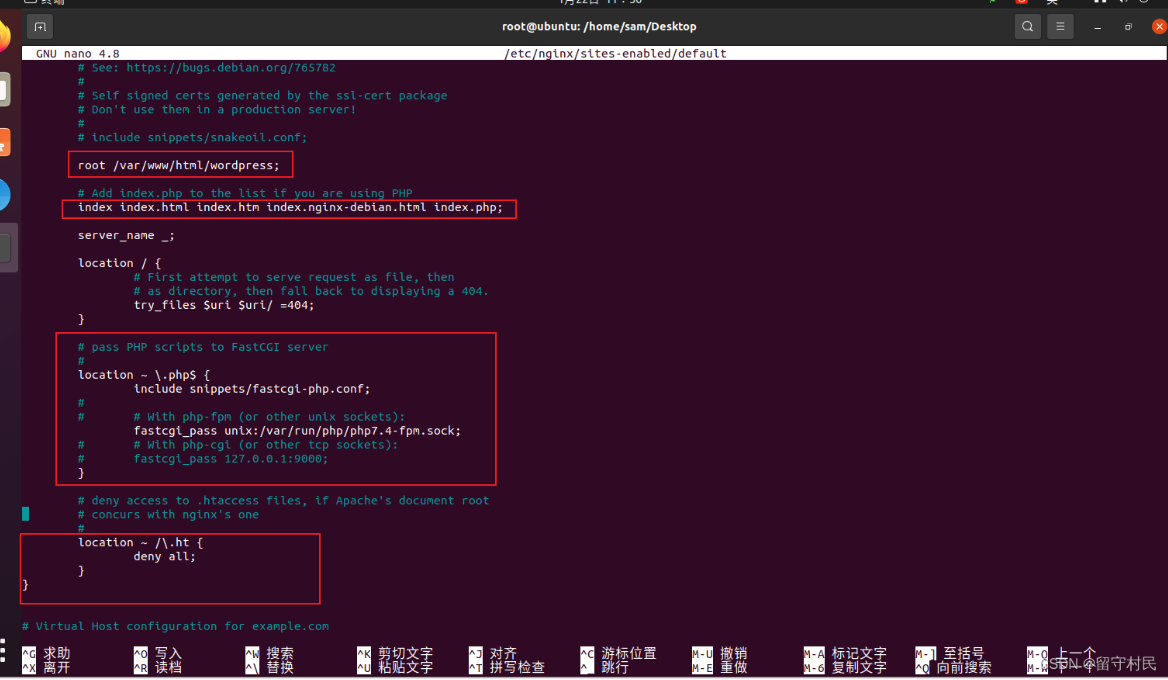The height and width of the screenshot is (680, 1168).
Task: Click the ^Q 向前搜索 search backward shortcut
Action: pyautogui.click(x=953, y=667)
